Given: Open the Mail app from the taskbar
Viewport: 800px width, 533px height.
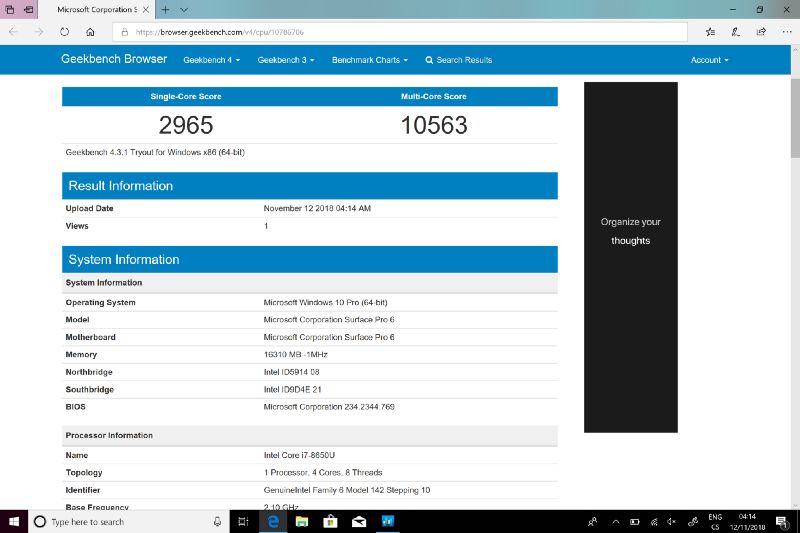Looking at the screenshot, I should (359, 521).
